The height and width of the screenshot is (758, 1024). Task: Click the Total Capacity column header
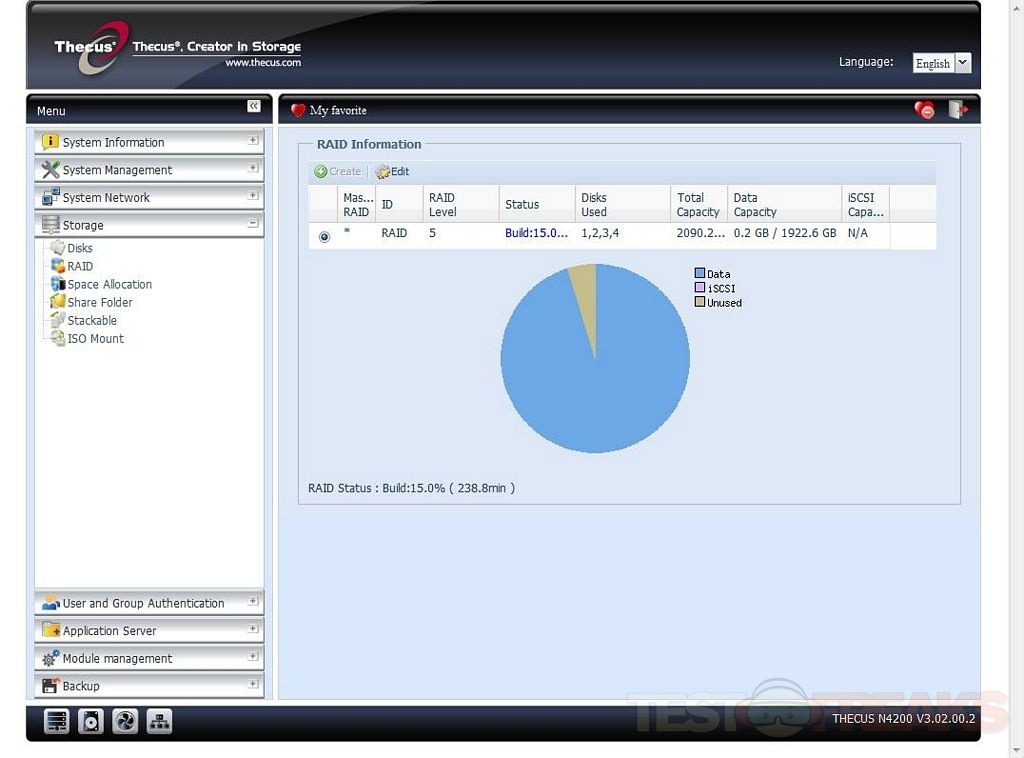point(698,204)
